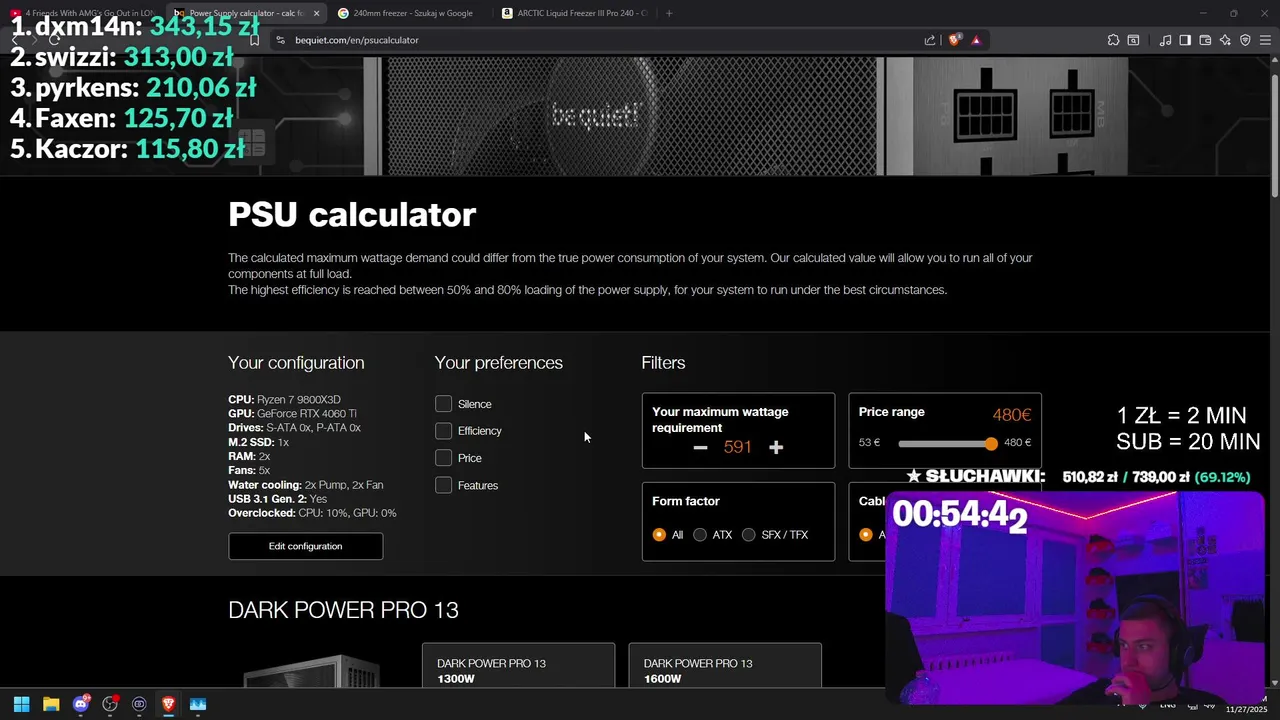Click the be quiet! logo on banner
The image size is (1280, 720).
click(595, 115)
